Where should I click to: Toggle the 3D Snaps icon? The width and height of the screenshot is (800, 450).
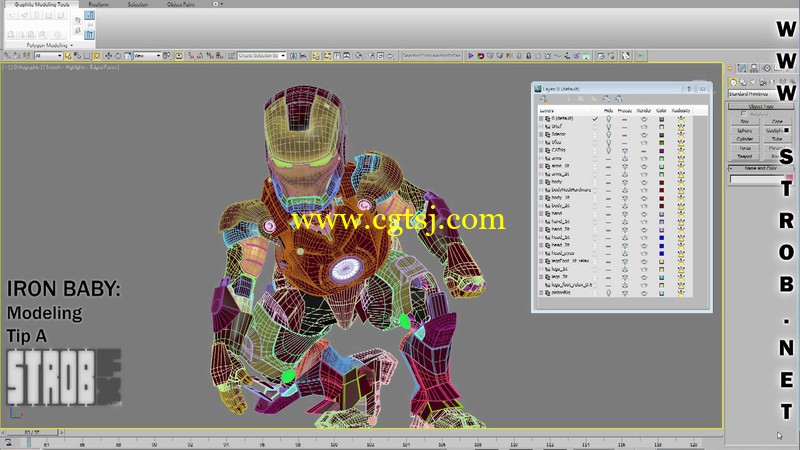pyautogui.click(x=191, y=56)
